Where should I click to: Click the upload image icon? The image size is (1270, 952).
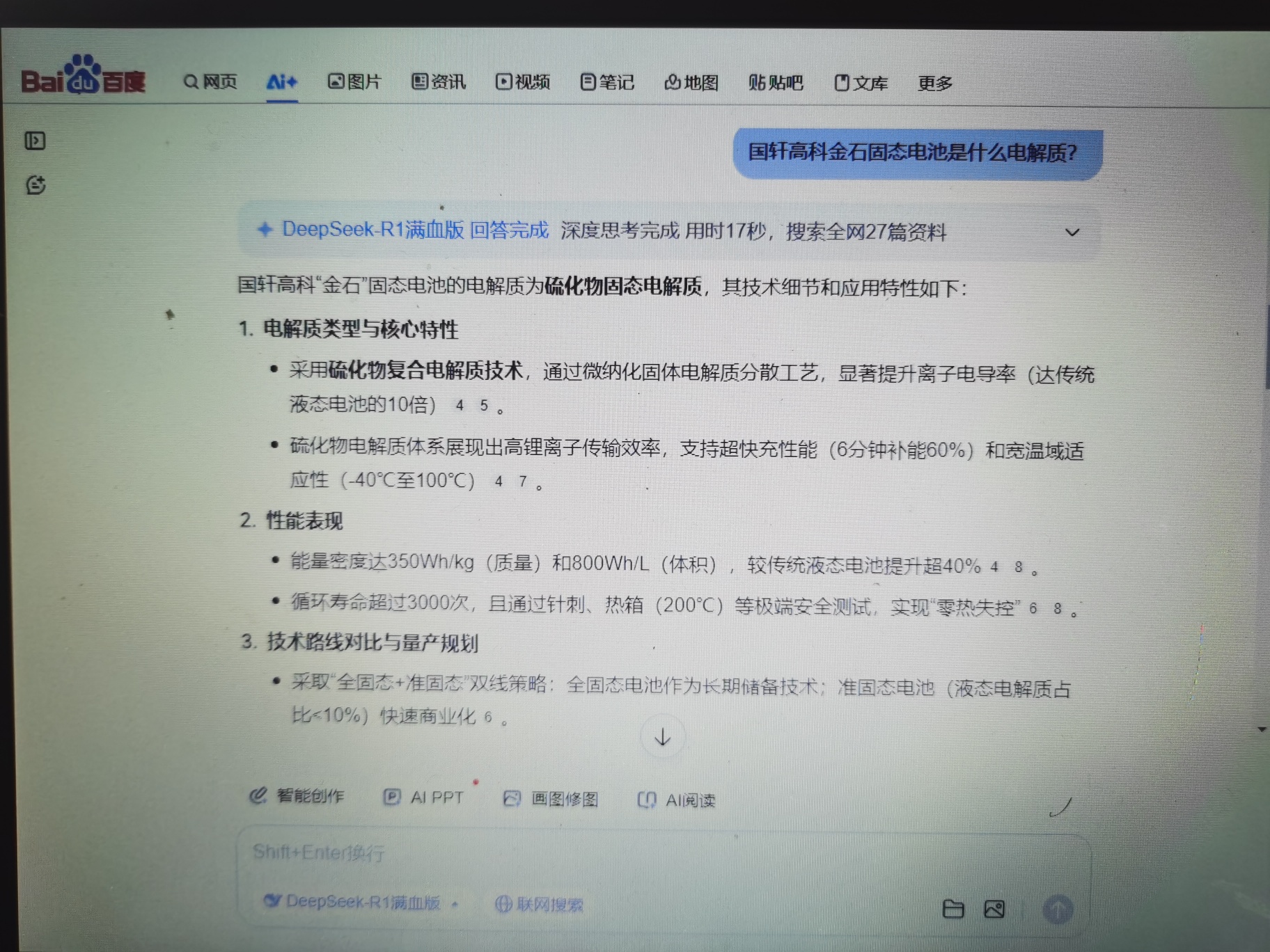[x=994, y=909]
